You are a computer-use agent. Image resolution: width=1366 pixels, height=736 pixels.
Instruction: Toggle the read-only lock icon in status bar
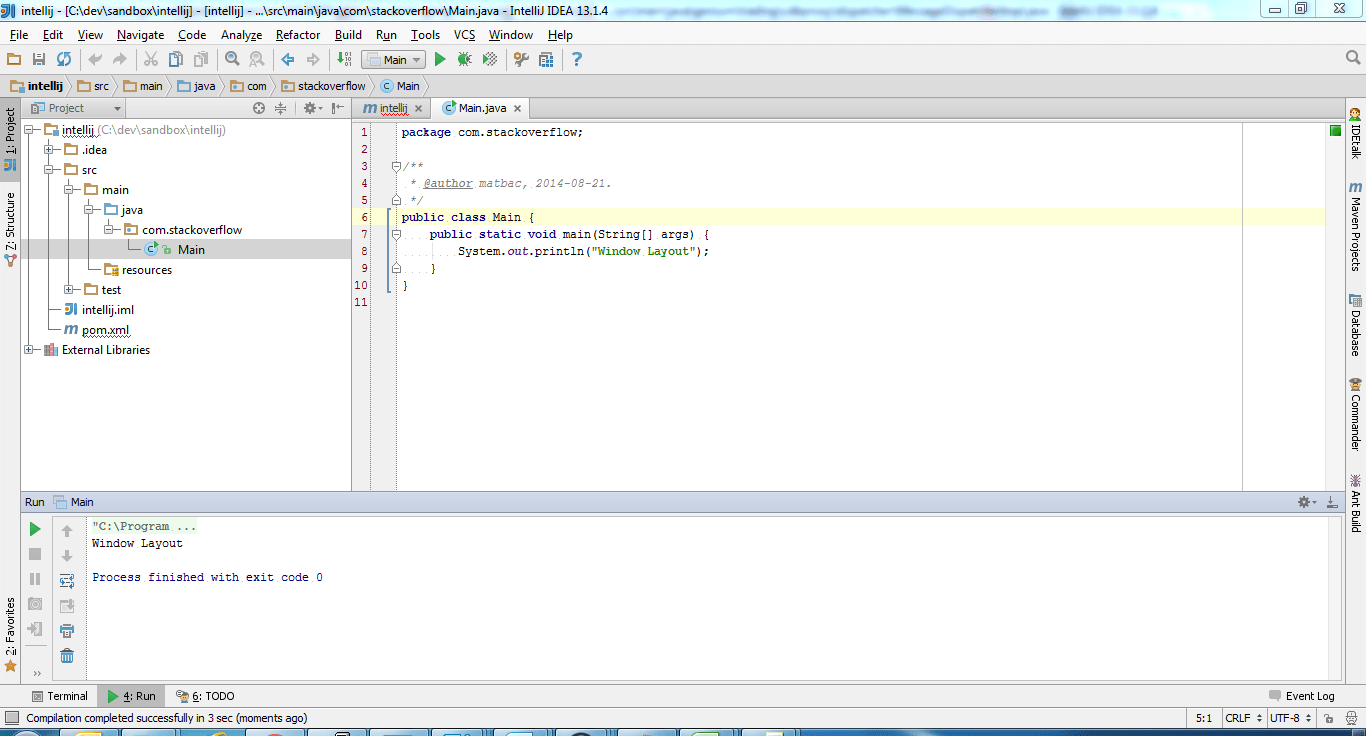pyautogui.click(x=1328, y=718)
